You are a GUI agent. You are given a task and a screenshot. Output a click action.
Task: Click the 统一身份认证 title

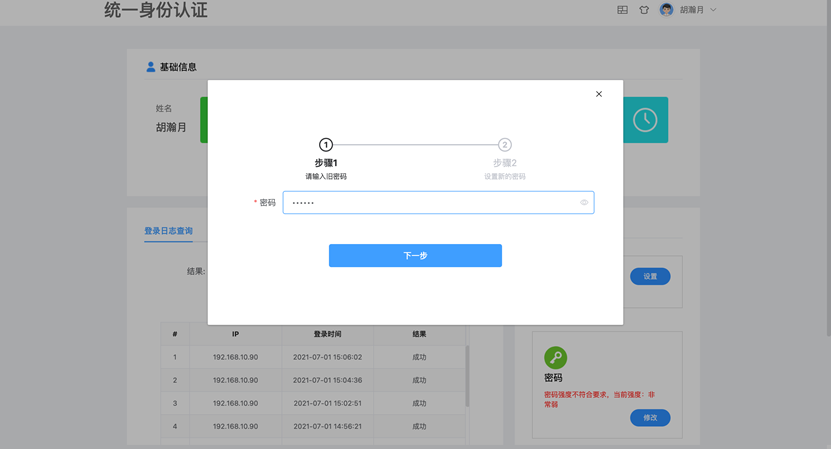click(156, 10)
